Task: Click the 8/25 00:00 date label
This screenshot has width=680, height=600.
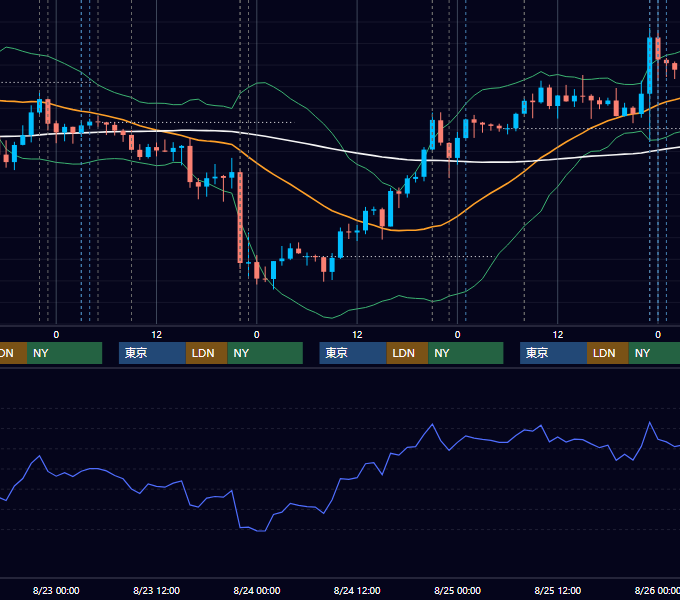Action: (x=458, y=590)
